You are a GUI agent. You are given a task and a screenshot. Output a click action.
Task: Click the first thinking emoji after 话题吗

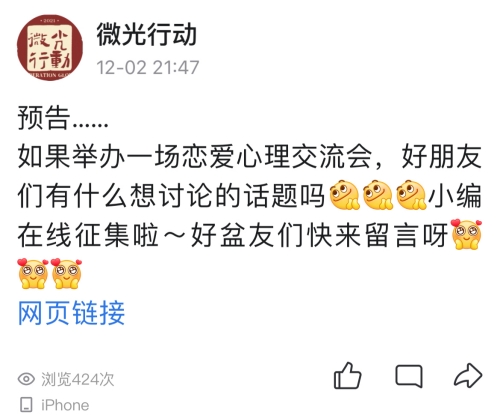click(344, 195)
